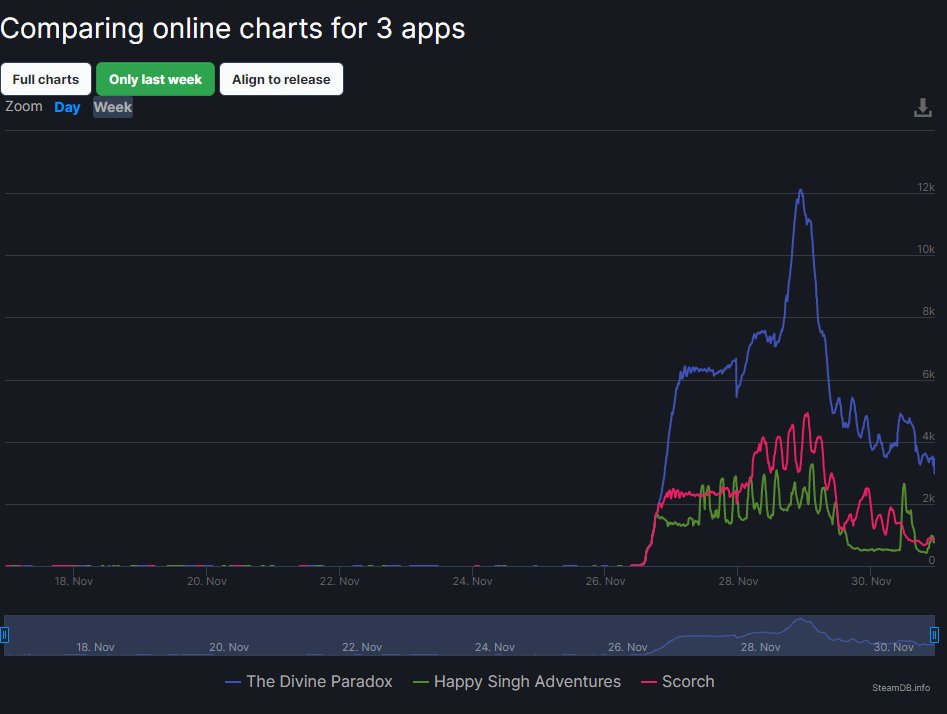
Task: Choose Align to release option
Action: (x=281, y=79)
